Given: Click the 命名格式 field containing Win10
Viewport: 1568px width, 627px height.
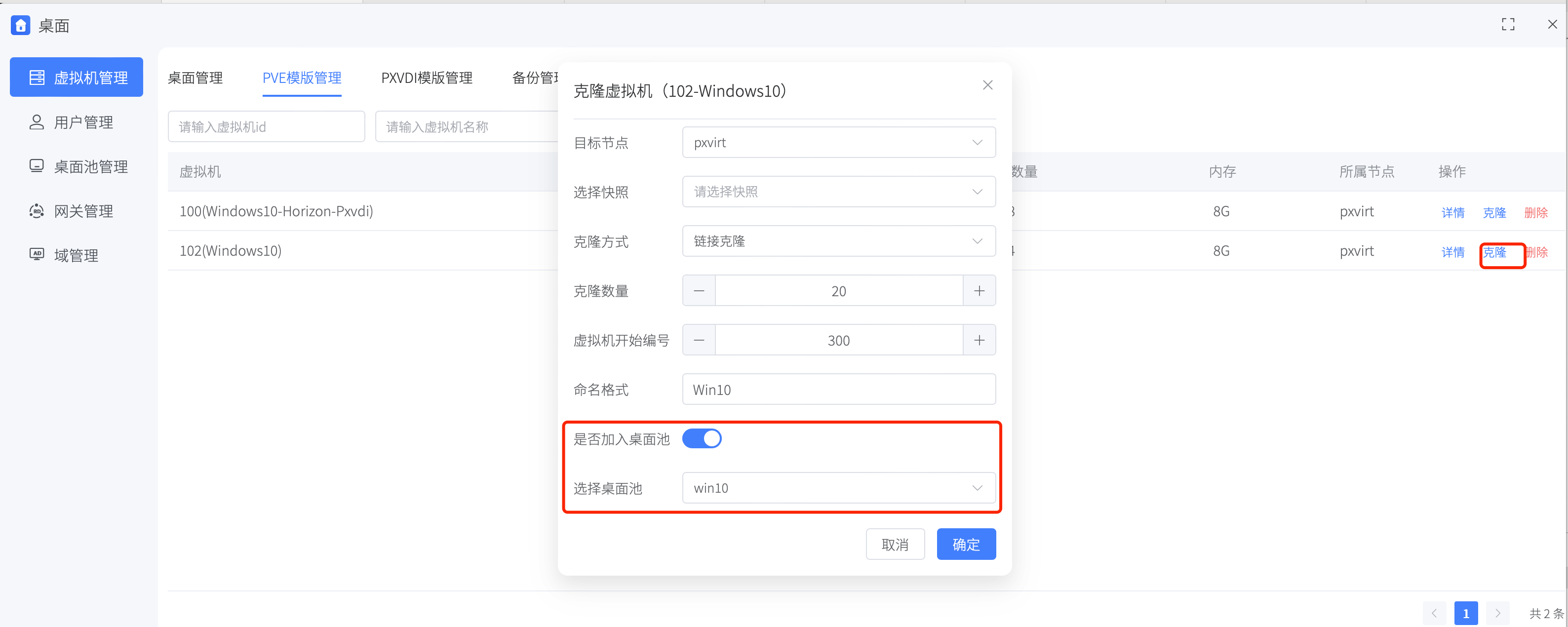Looking at the screenshot, I should 839,390.
